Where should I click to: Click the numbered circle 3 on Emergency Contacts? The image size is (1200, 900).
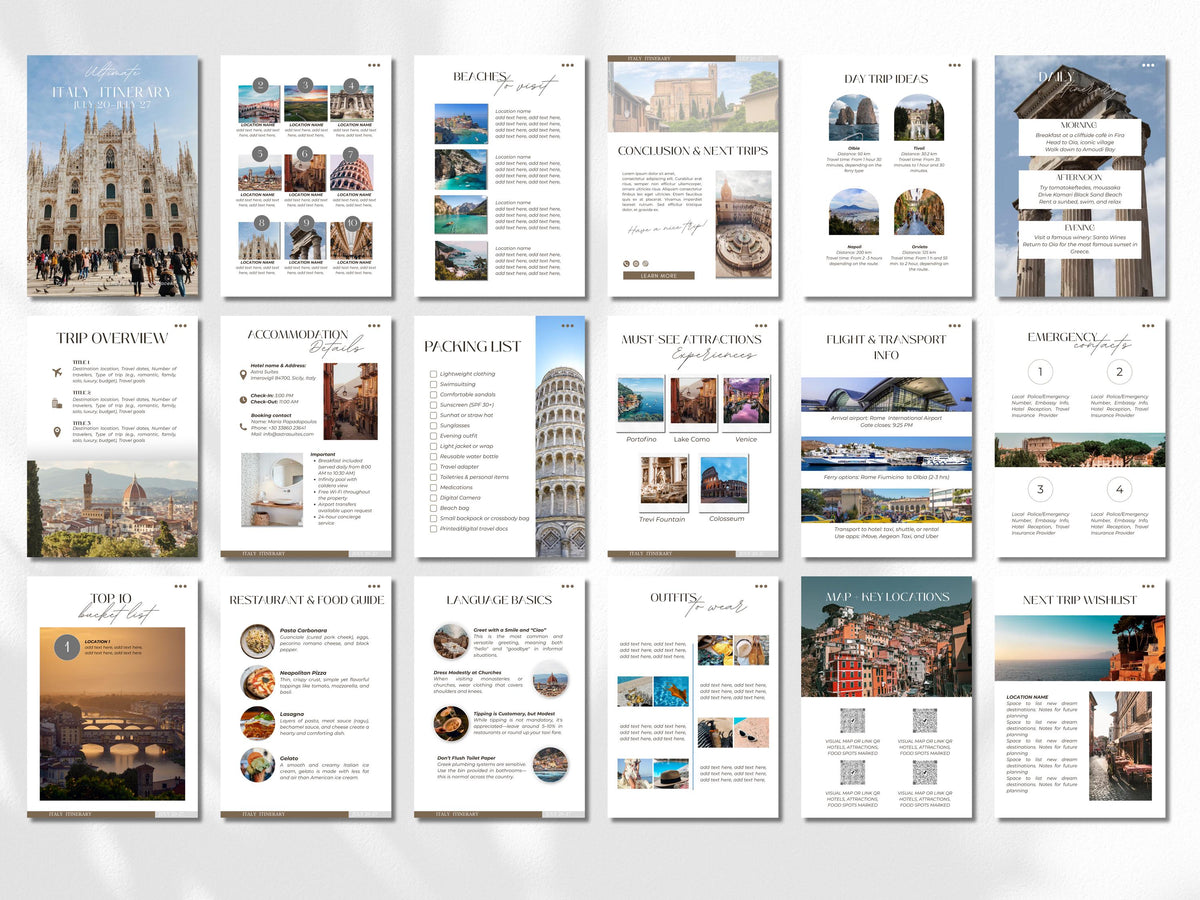[x=1040, y=490]
